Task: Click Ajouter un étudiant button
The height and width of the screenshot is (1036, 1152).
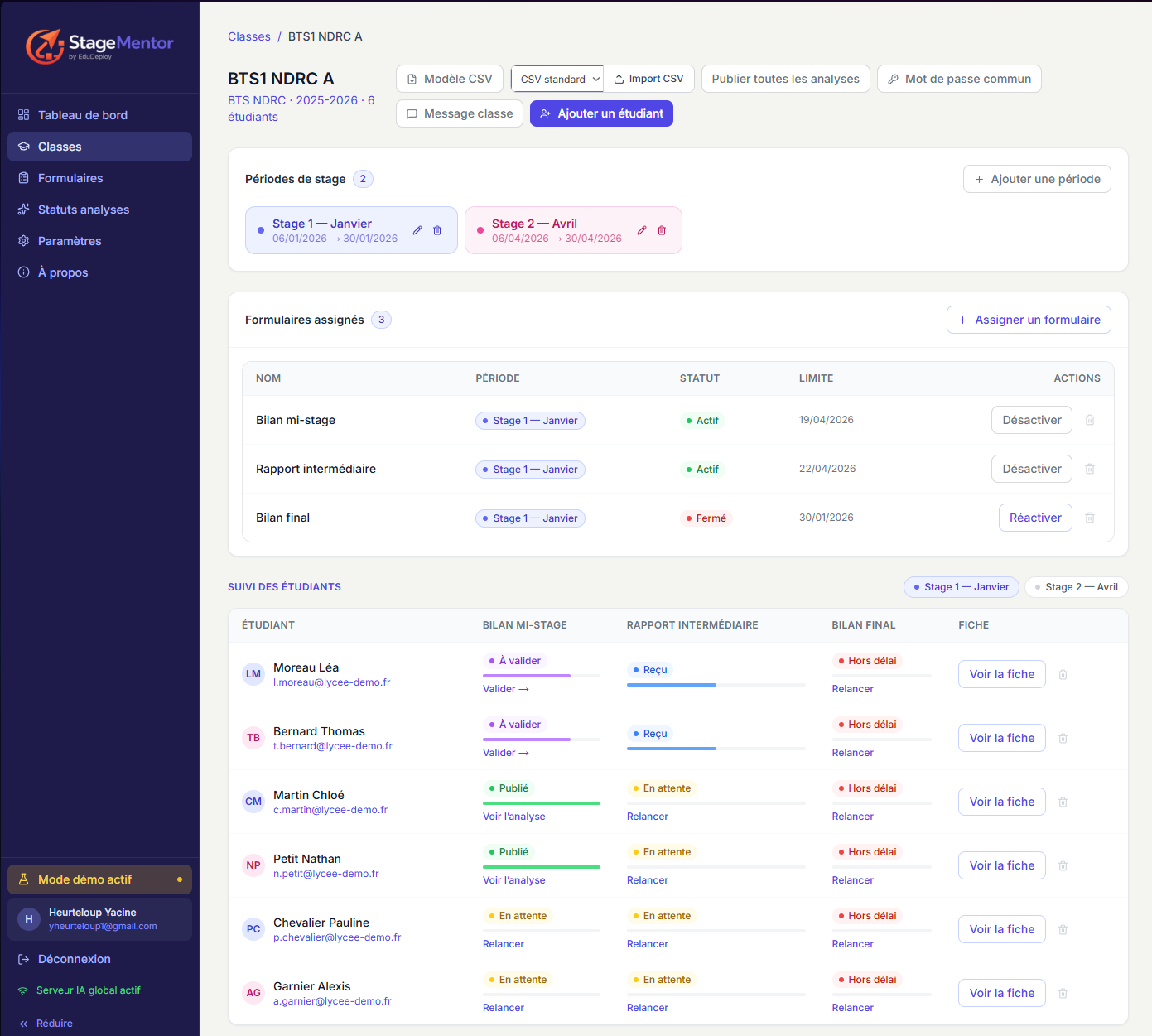Action: coord(601,113)
